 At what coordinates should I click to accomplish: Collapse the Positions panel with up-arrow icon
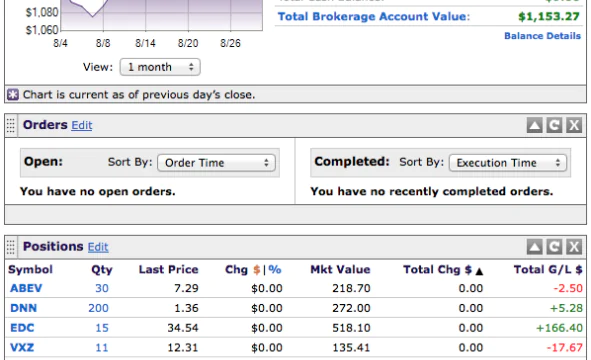click(x=534, y=247)
